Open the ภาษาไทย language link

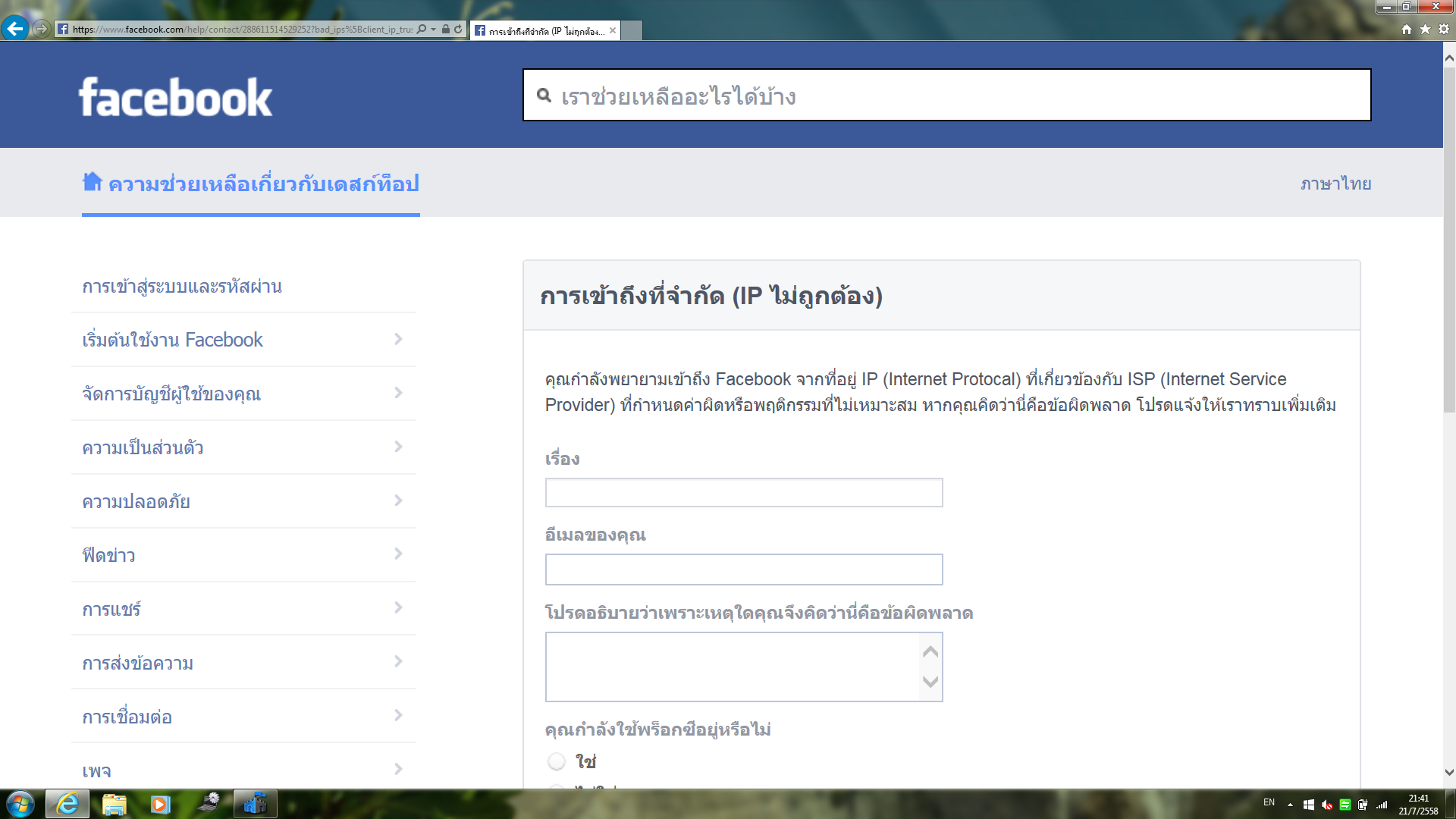[x=1335, y=184]
